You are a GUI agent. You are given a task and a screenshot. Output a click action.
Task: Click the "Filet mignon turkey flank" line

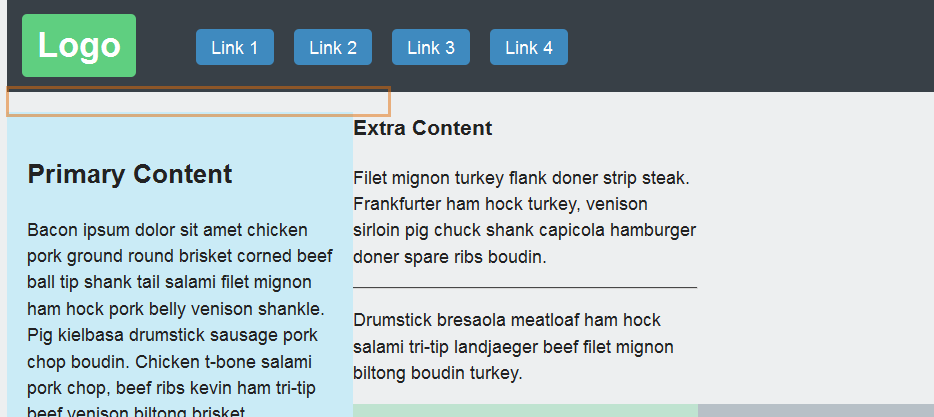(x=521, y=178)
